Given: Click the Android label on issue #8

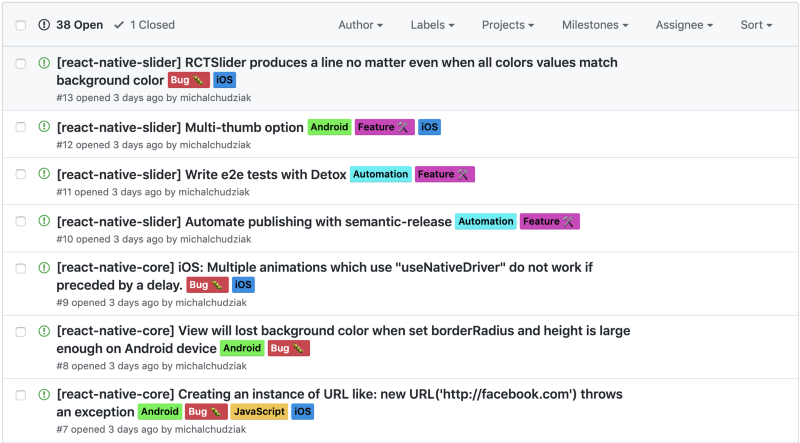Looking at the screenshot, I should click(x=242, y=348).
